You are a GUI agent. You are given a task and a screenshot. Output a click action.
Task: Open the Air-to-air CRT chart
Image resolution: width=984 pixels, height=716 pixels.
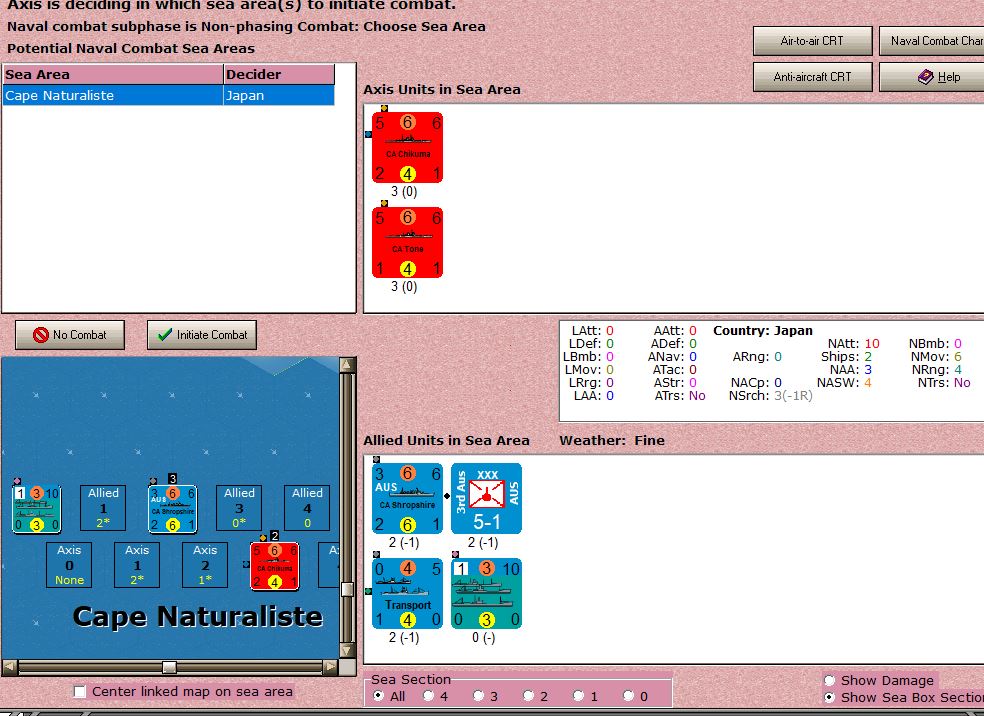pyautogui.click(x=813, y=41)
